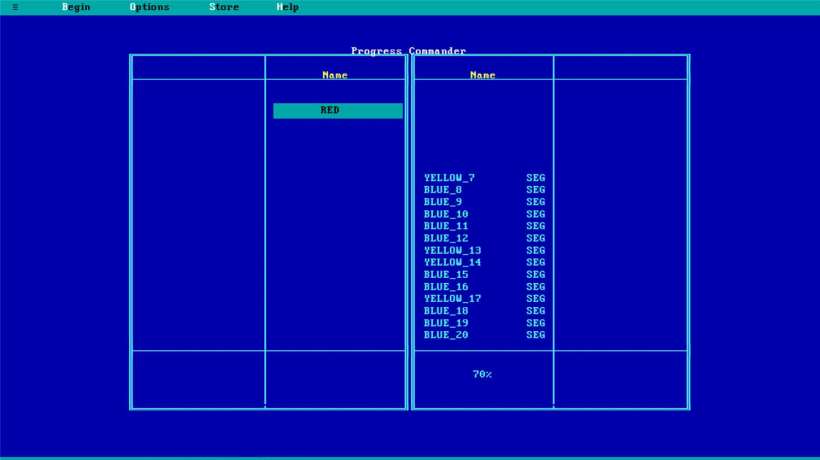The width and height of the screenshot is (820, 460).
Task: Open the Begin menu
Action: pos(76,7)
